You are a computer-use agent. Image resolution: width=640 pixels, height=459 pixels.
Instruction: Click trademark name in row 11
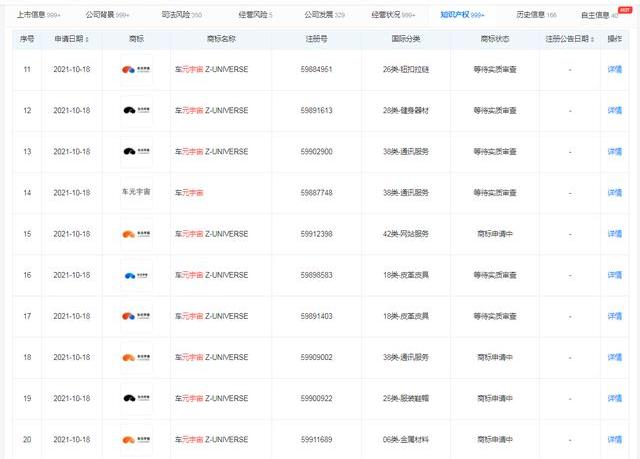pos(211,69)
